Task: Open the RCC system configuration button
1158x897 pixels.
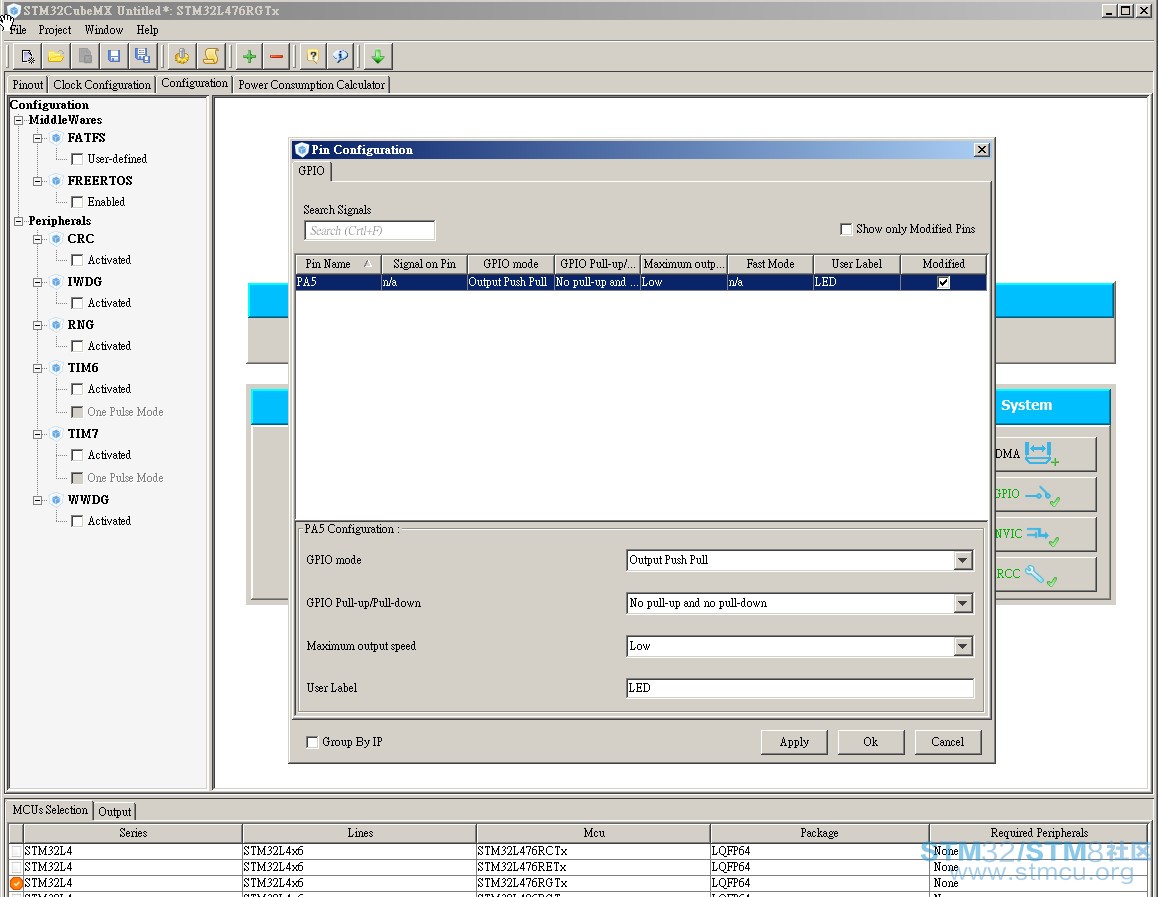Action: [x=1045, y=574]
